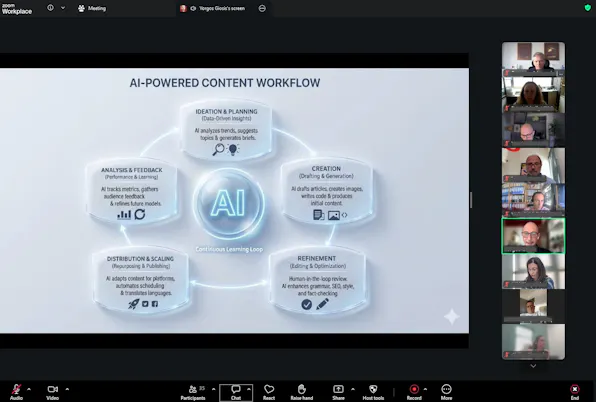Select the highlighted active speaker thumbnail
Screen dimensions: 596x402
533,236
